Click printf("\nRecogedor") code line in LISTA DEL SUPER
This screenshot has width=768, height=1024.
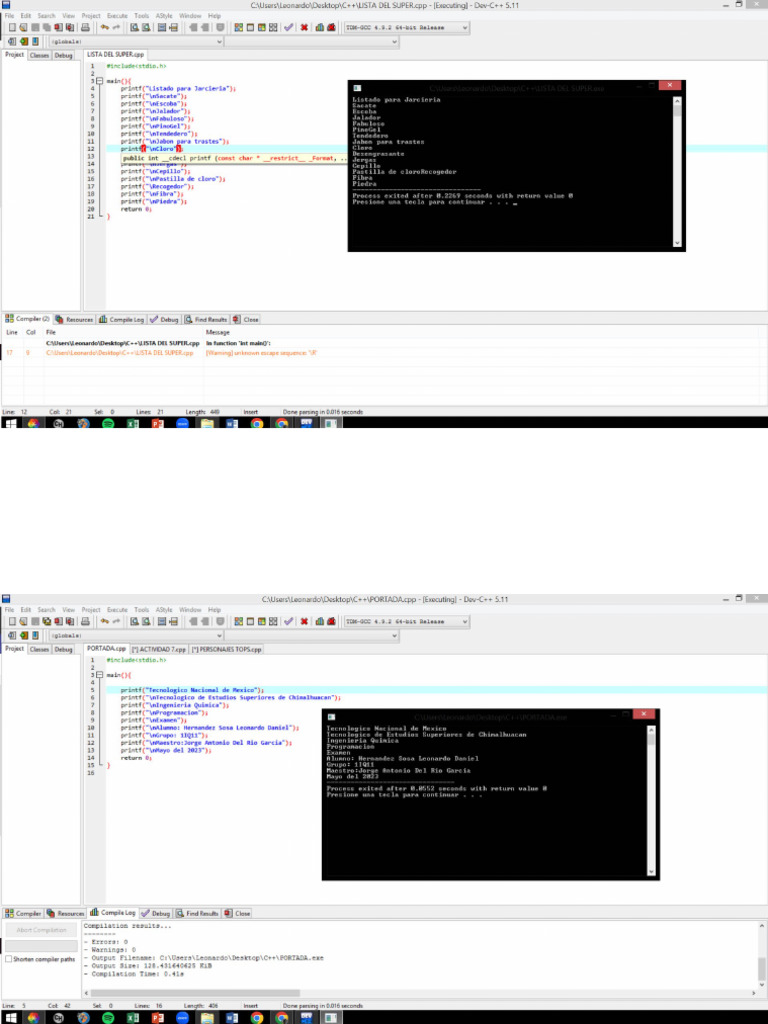152,186
